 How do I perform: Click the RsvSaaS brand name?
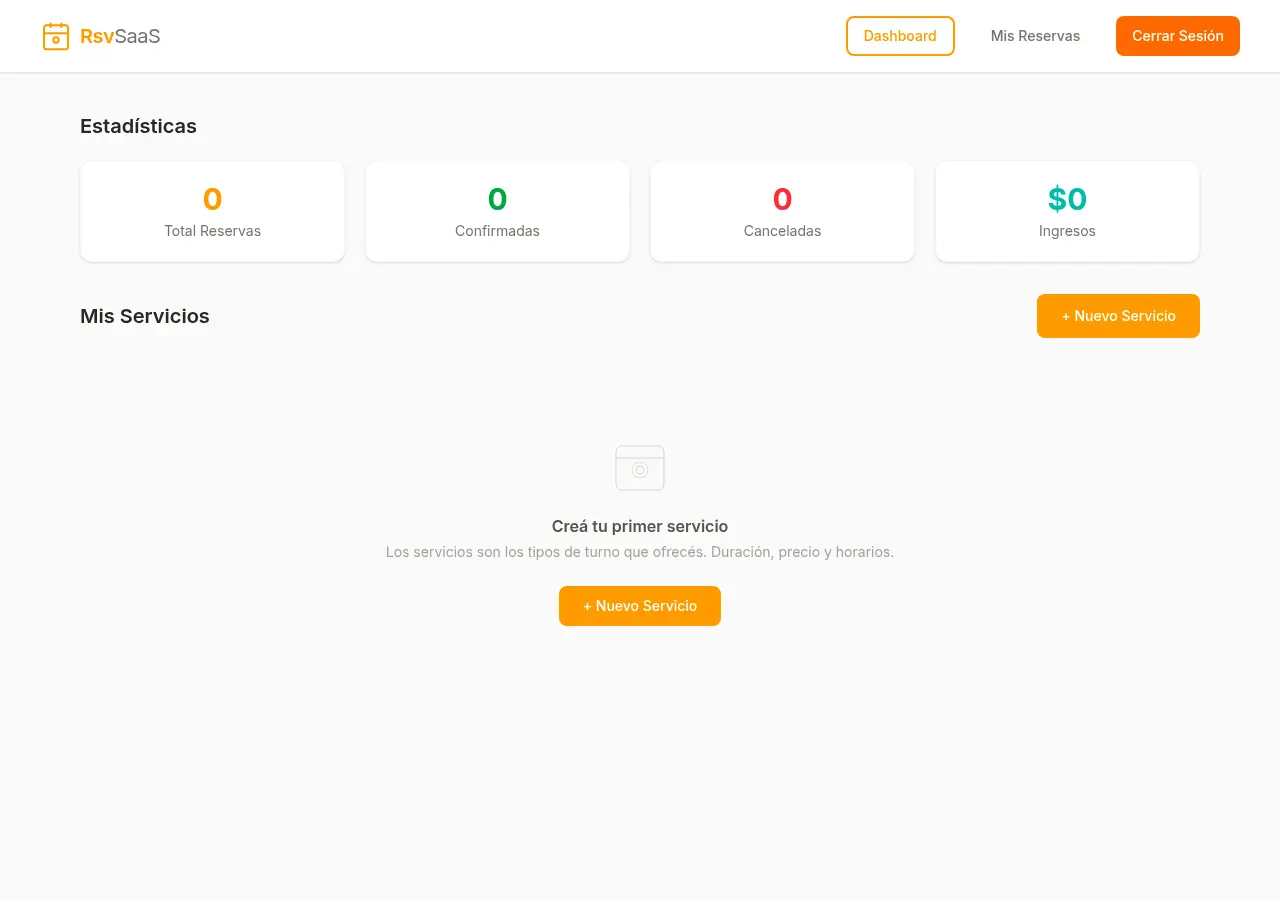tap(120, 36)
